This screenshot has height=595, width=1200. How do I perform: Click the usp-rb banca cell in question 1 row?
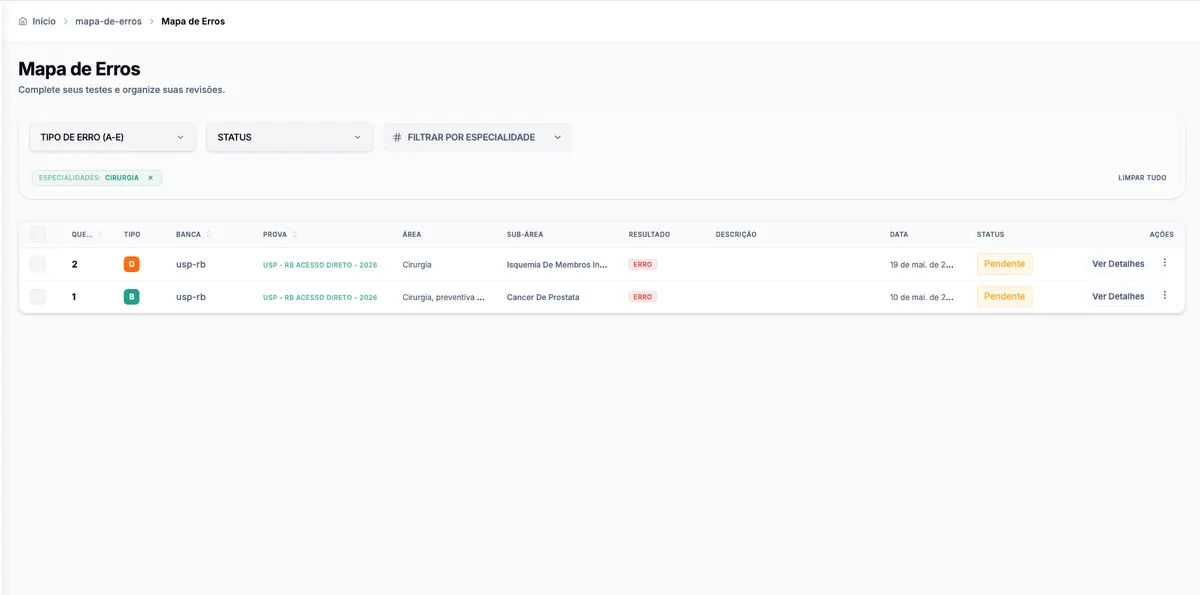coord(191,297)
